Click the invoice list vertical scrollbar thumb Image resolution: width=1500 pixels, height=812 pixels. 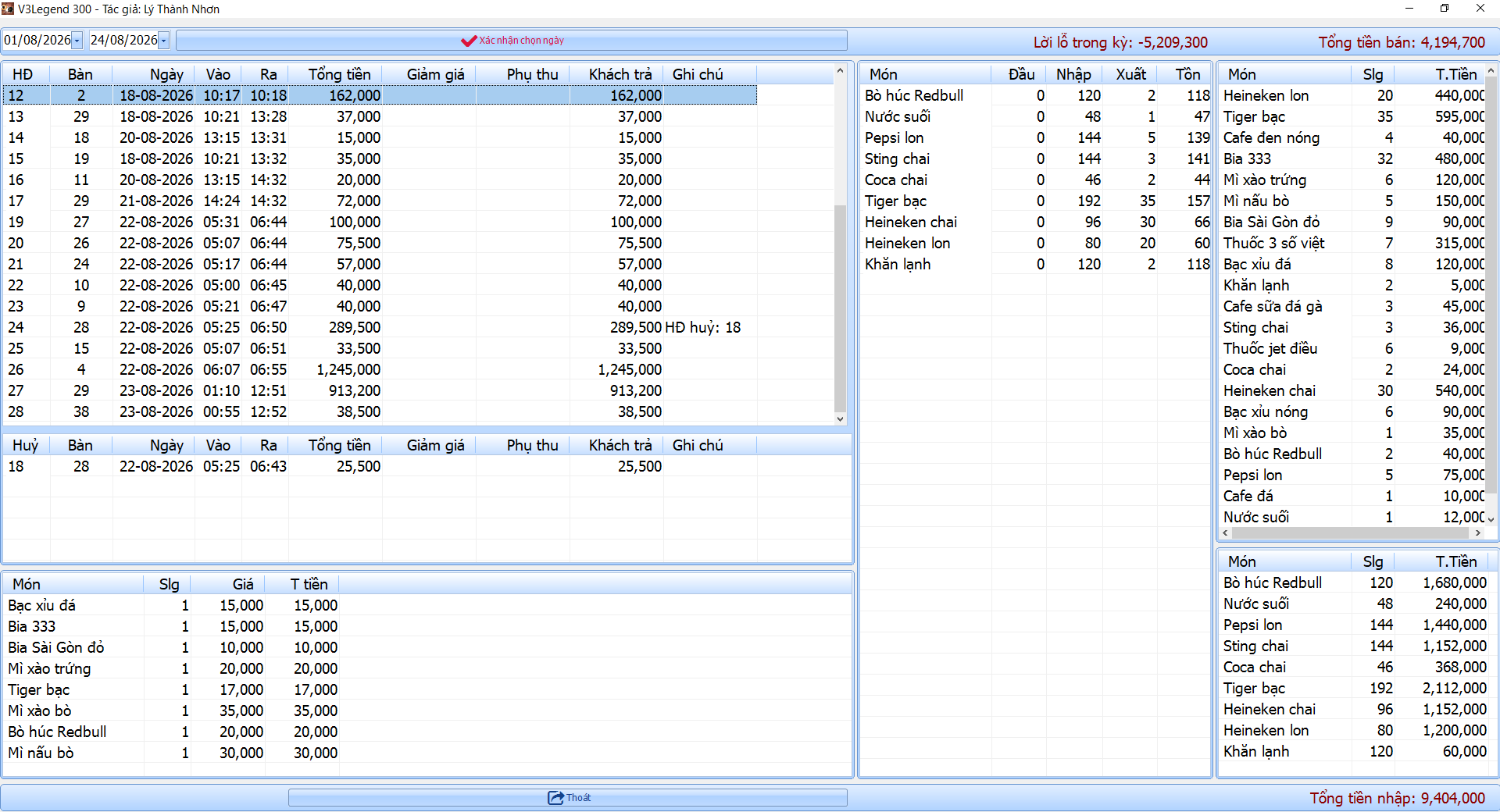tap(840, 308)
